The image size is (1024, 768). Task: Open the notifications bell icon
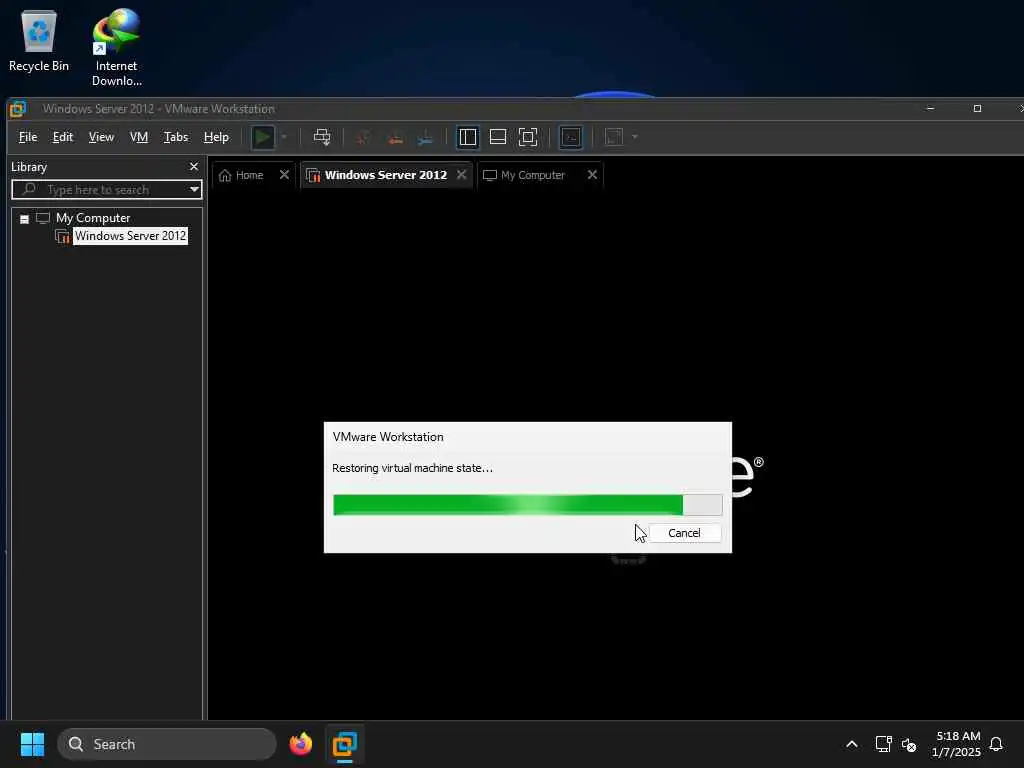point(997,744)
